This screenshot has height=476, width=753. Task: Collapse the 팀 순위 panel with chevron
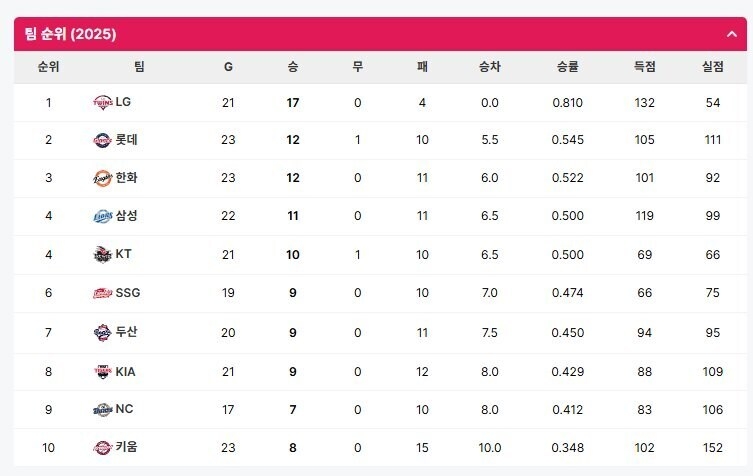(x=731, y=34)
